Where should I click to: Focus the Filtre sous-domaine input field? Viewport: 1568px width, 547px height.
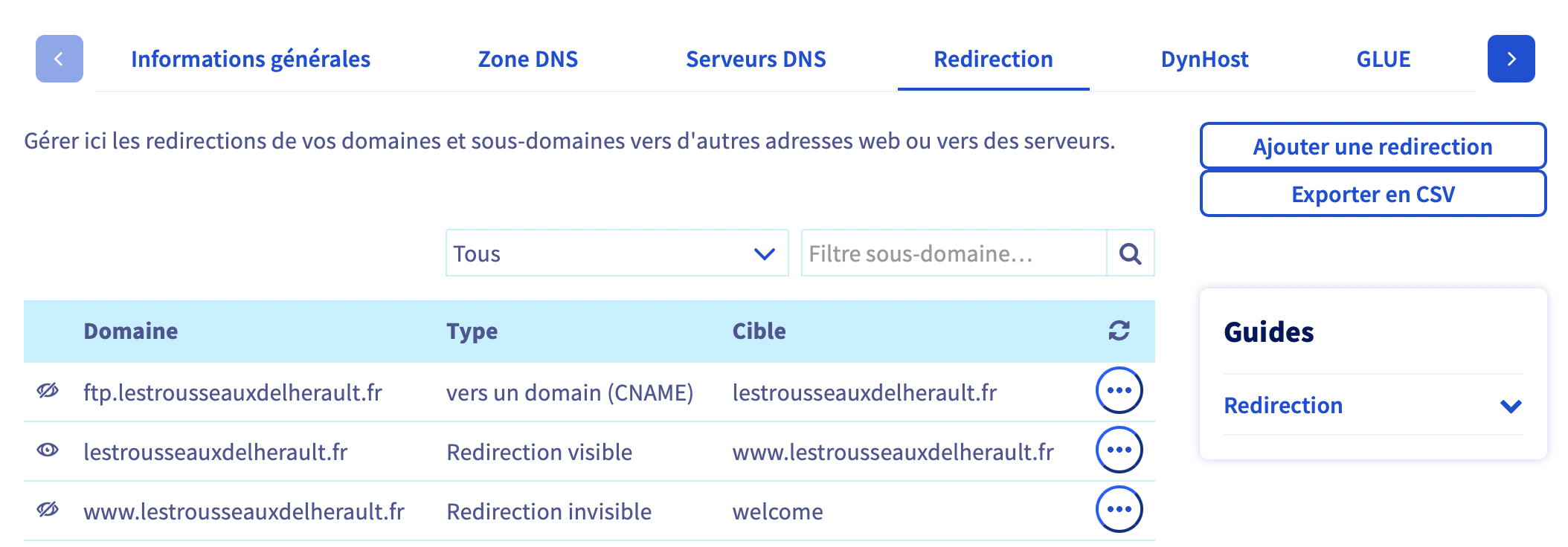[x=954, y=253]
